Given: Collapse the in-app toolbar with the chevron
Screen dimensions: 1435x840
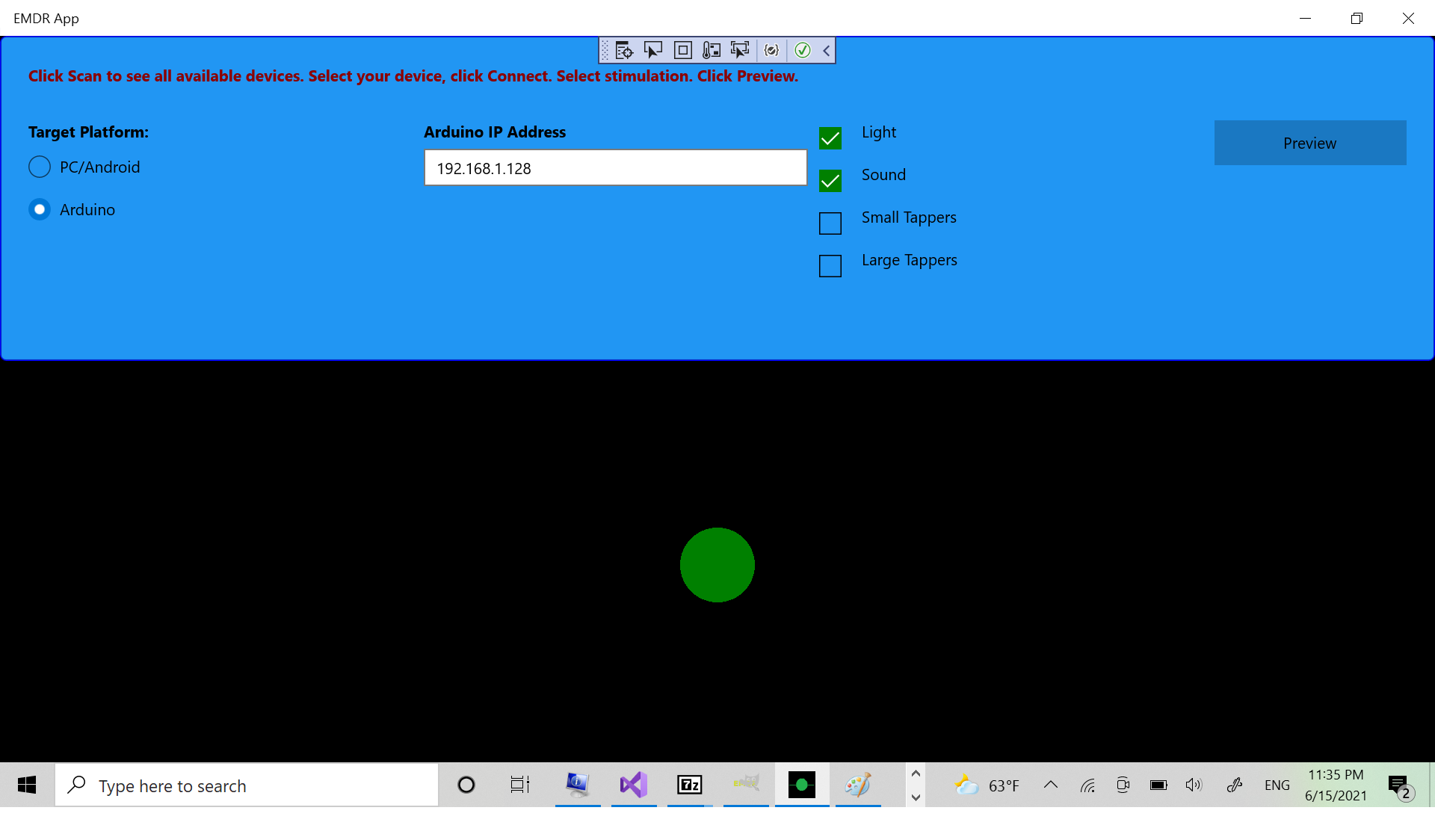Looking at the screenshot, I should (826, 50).
